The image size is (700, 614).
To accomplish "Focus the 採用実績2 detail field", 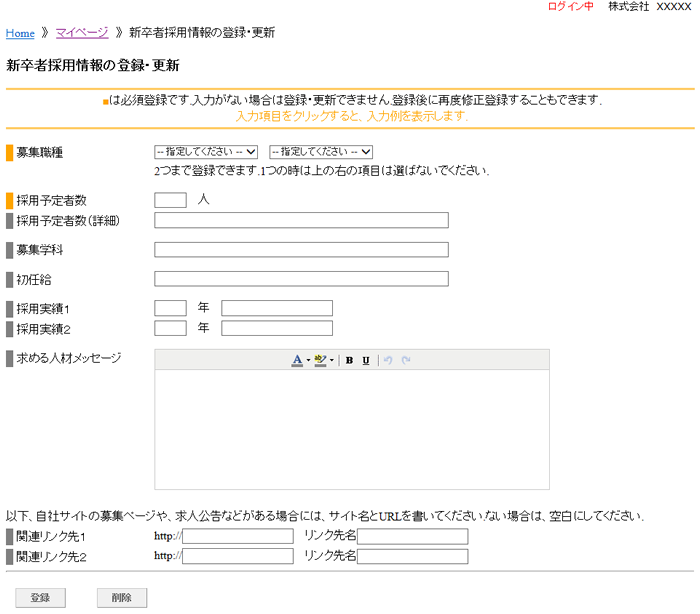I will pyautogui.click(x=277, y=328).
